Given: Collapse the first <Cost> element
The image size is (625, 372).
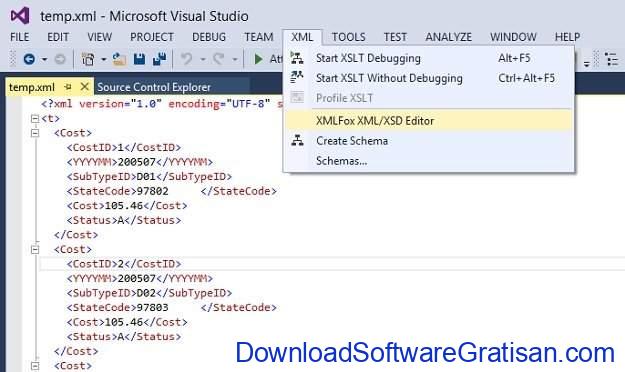Looking at the screenshot, I should (35, 133).
